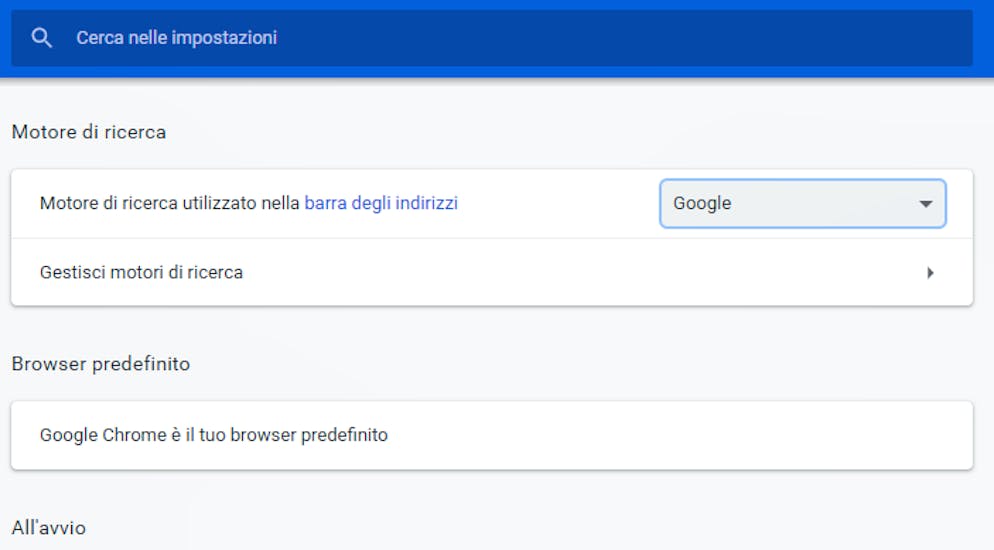Open the "barra degli indirizzi" link
The image size is (994, 550).
381,203
